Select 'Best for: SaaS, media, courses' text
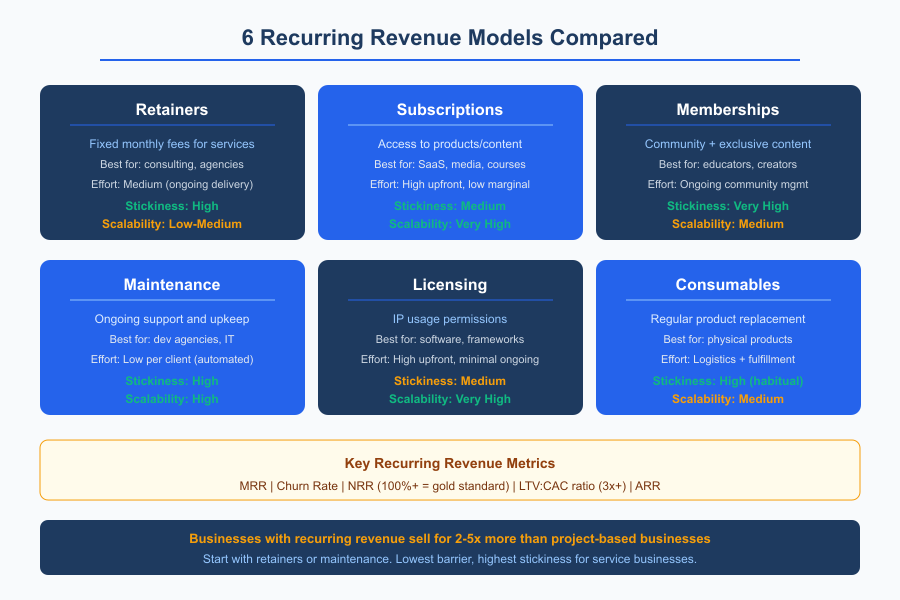 pos(450,164)
